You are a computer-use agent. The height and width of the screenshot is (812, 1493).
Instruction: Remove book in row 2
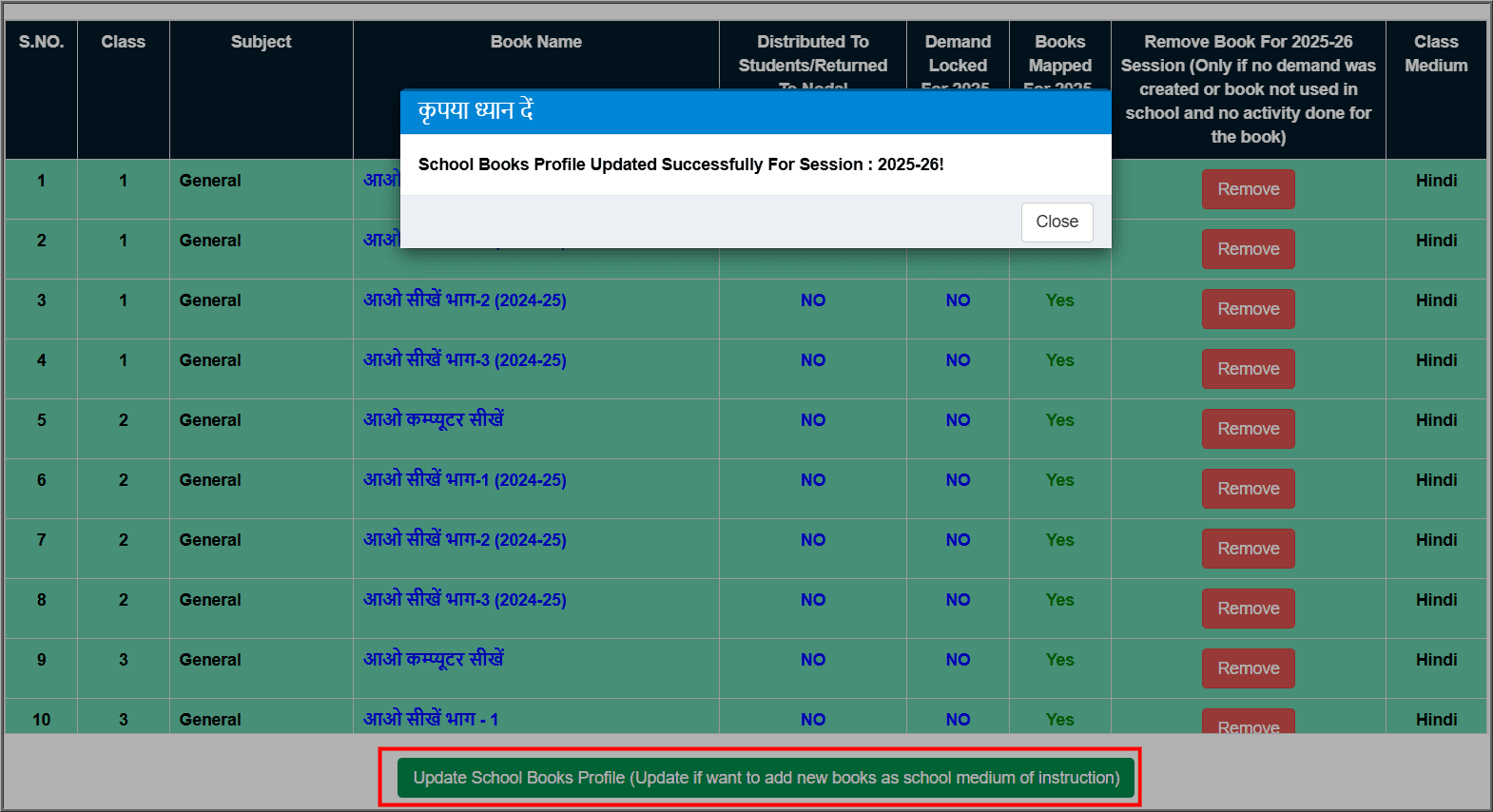click(1248, 249)
